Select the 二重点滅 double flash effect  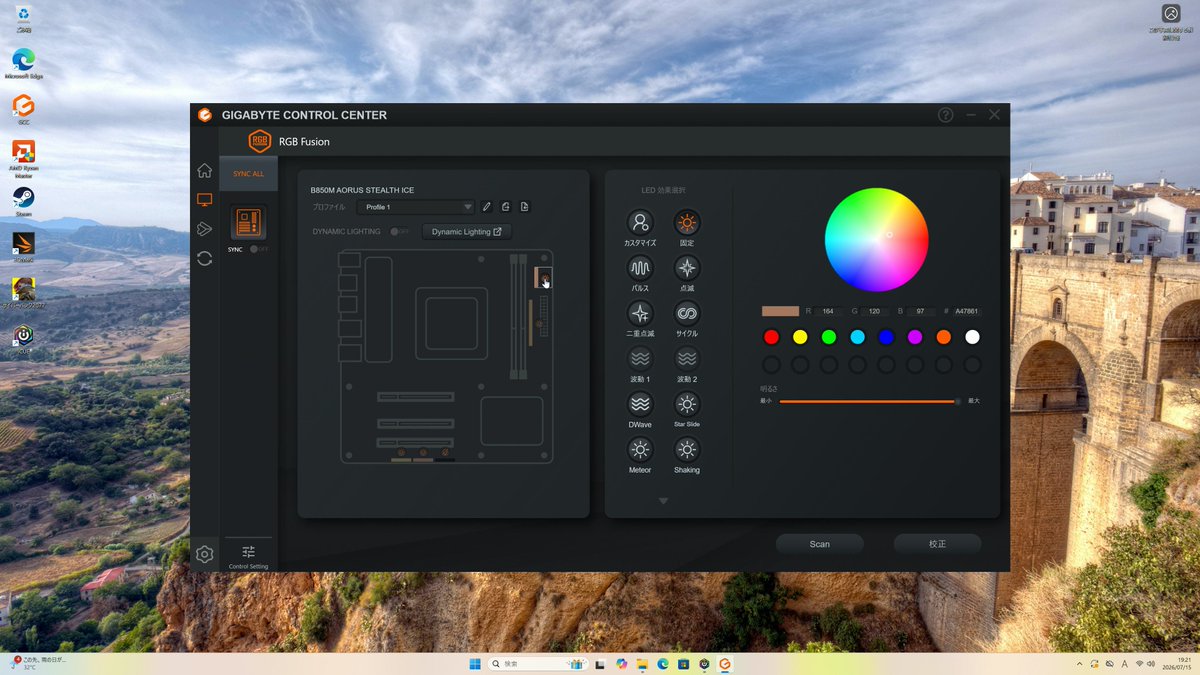pyautogui.click(x=640, y=313)
